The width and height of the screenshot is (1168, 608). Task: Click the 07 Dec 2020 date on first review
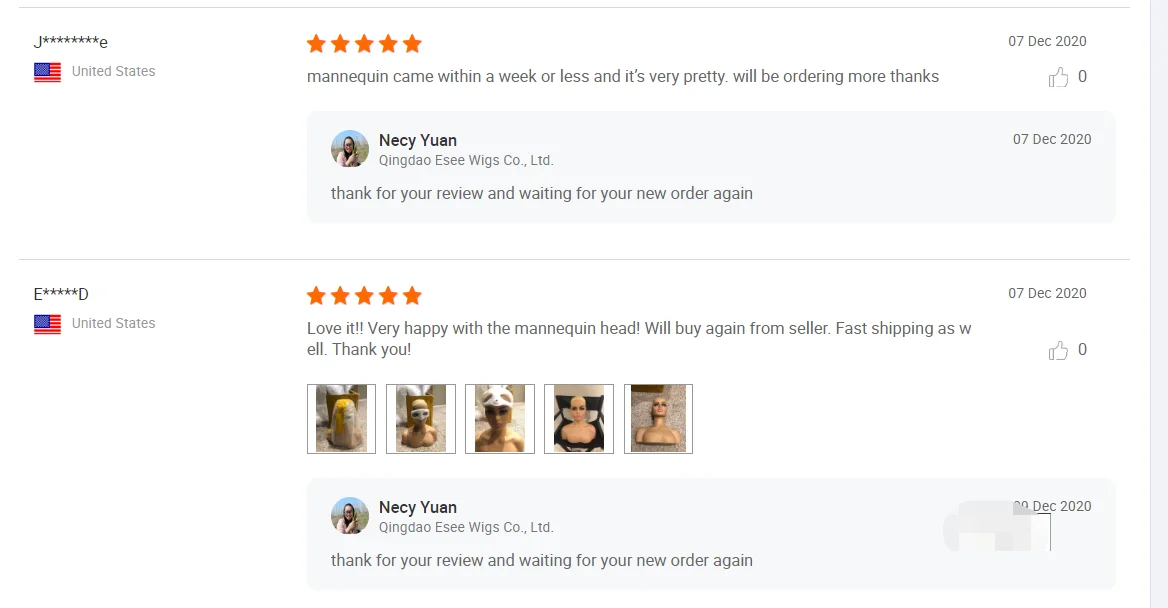[x=1047, y=41]
